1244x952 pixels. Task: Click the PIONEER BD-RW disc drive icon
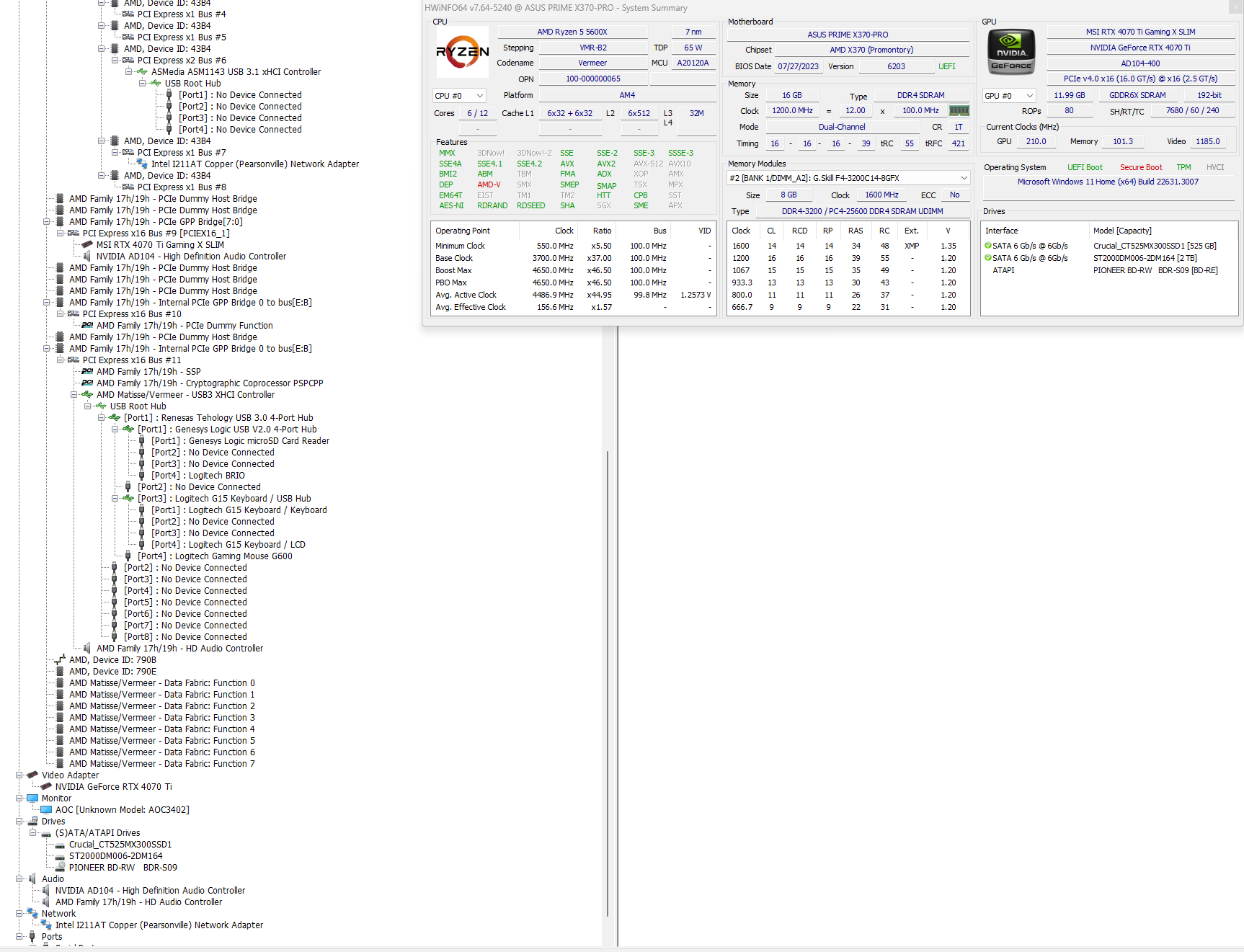tap(61, 868)
